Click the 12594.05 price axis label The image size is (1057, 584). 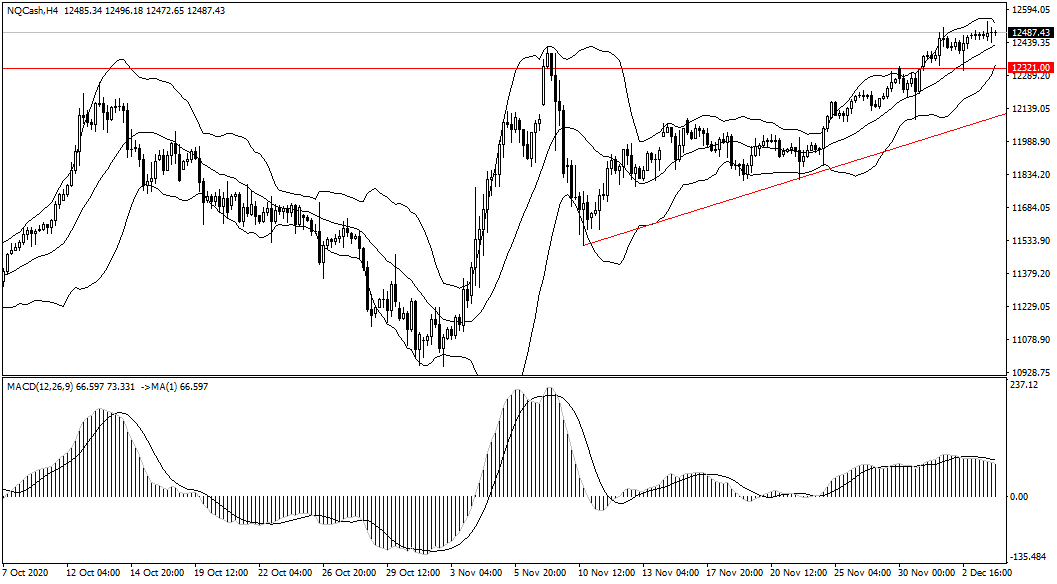(x=1030, y=10)
